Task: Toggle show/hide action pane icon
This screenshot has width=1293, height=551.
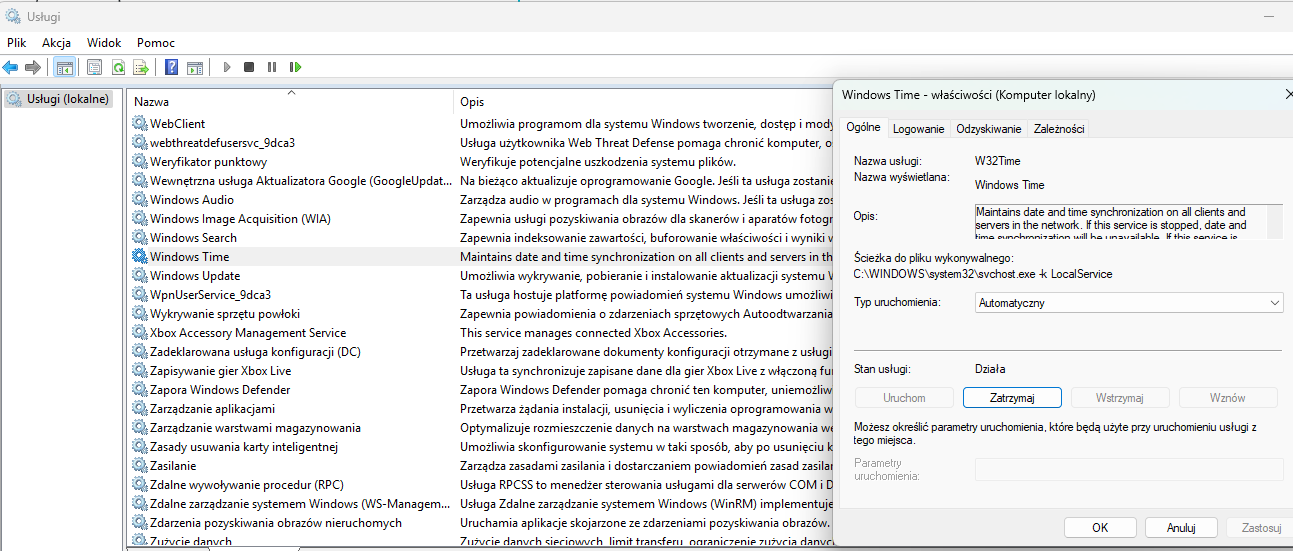Action: [195, 67]
